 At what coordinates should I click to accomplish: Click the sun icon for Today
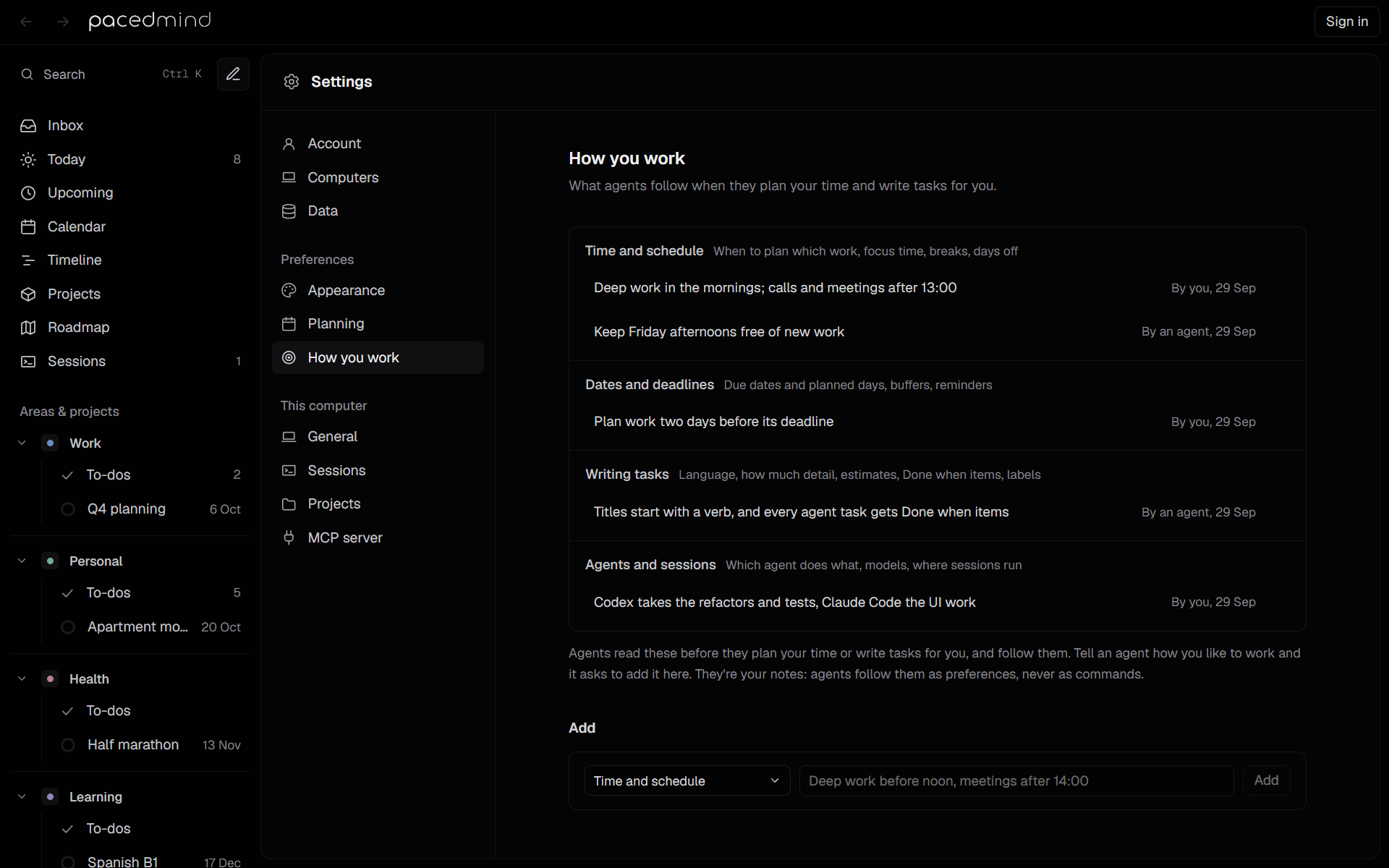[x=28, y=160]
